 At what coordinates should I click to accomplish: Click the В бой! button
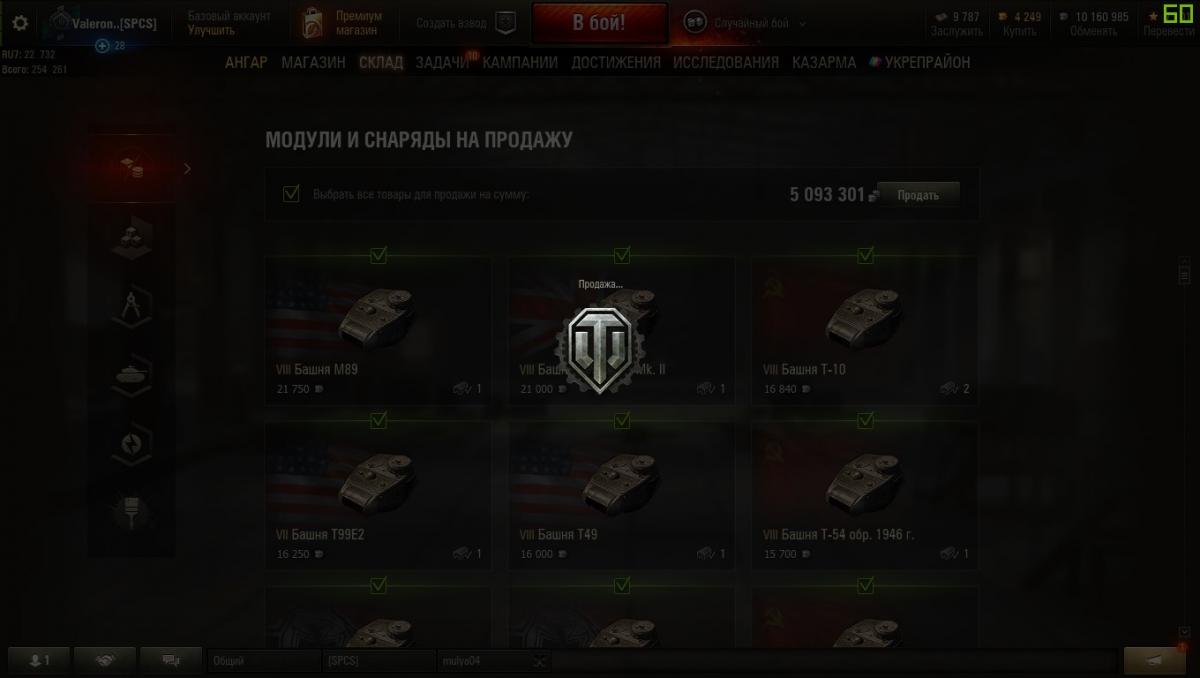[x=600, y=24]
